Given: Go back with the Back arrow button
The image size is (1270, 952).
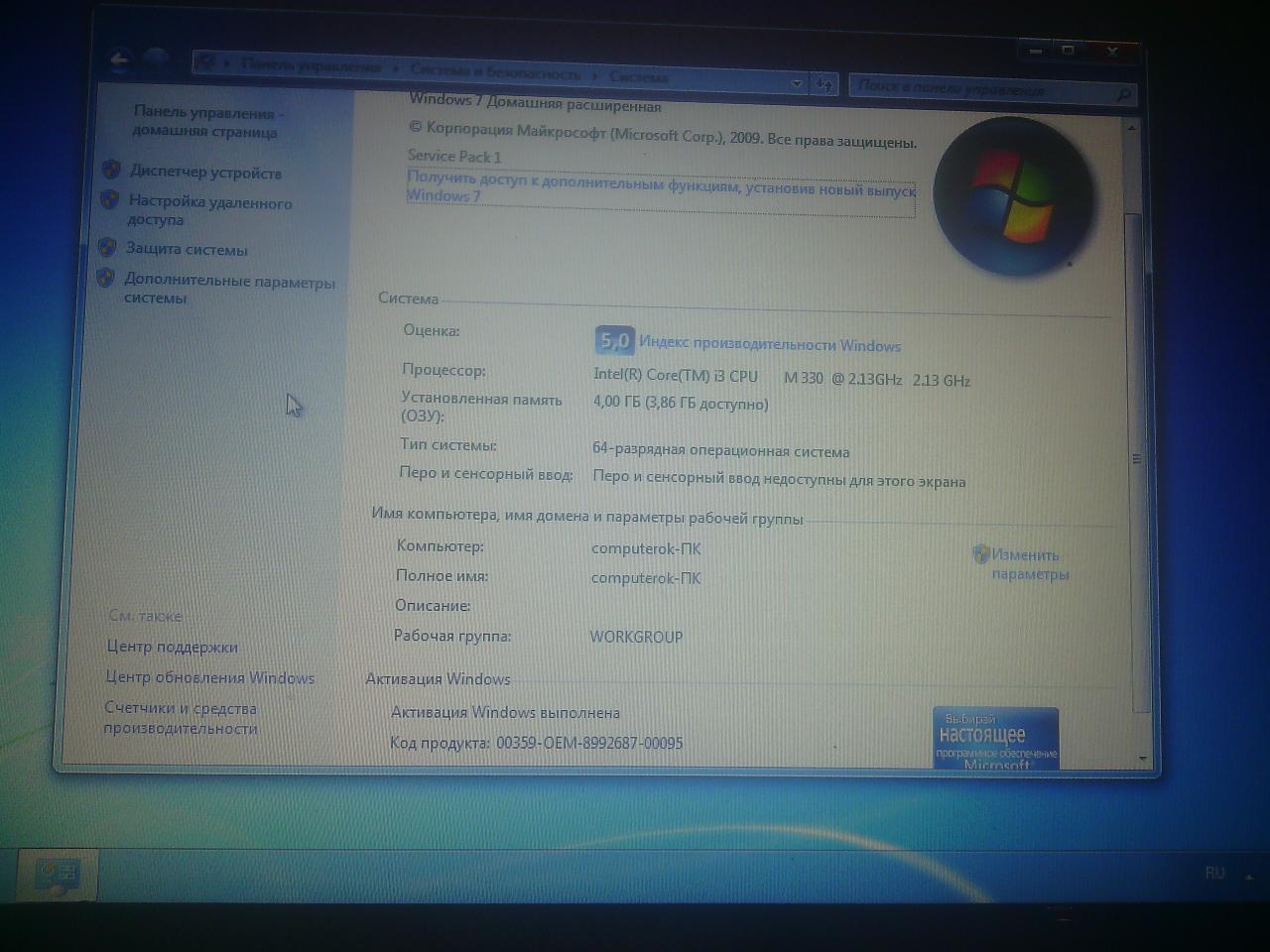Looking at the screenshot, I should coord(120,61).
